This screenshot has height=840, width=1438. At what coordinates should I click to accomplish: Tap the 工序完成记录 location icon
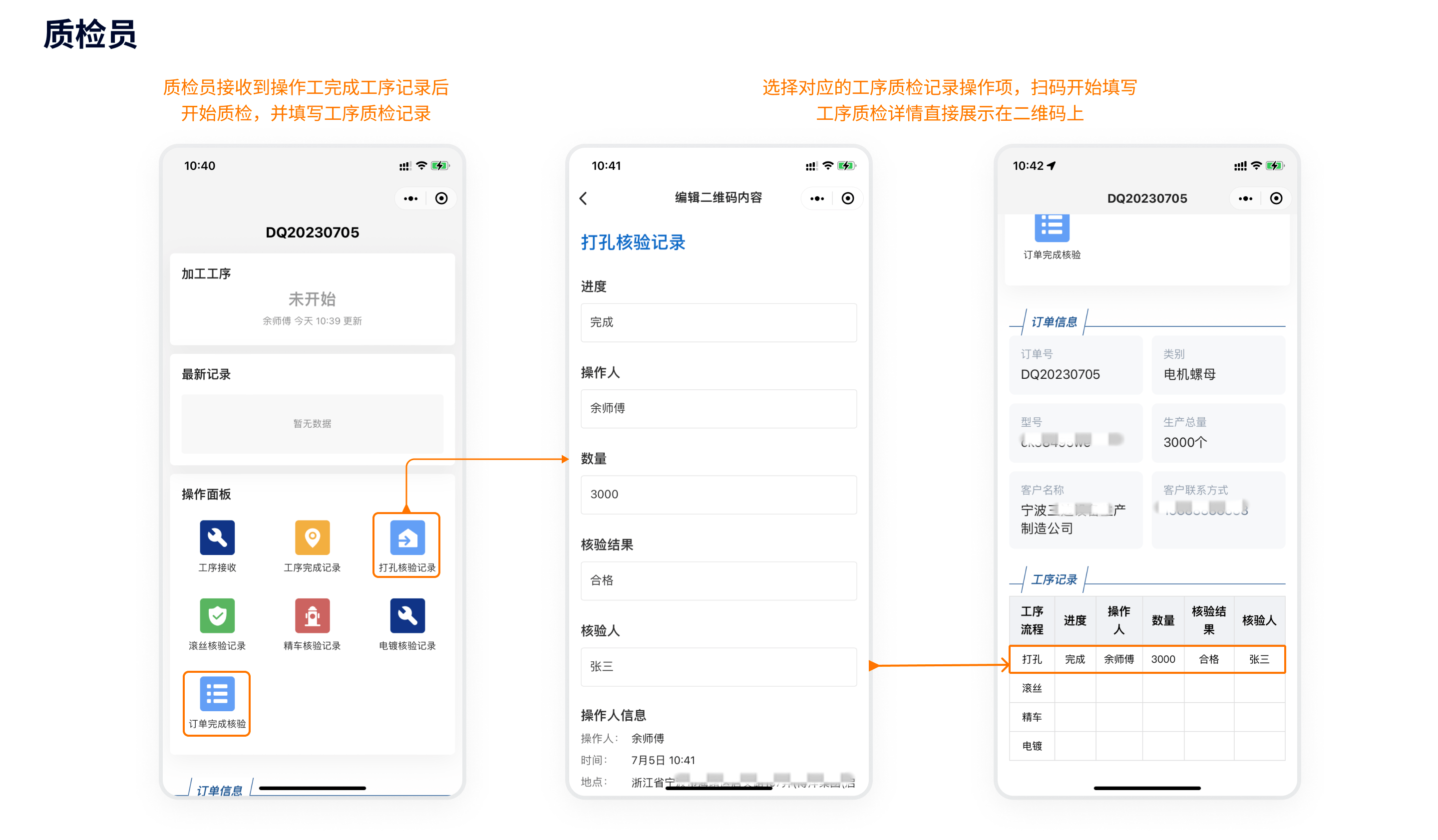tap(312, 538)
